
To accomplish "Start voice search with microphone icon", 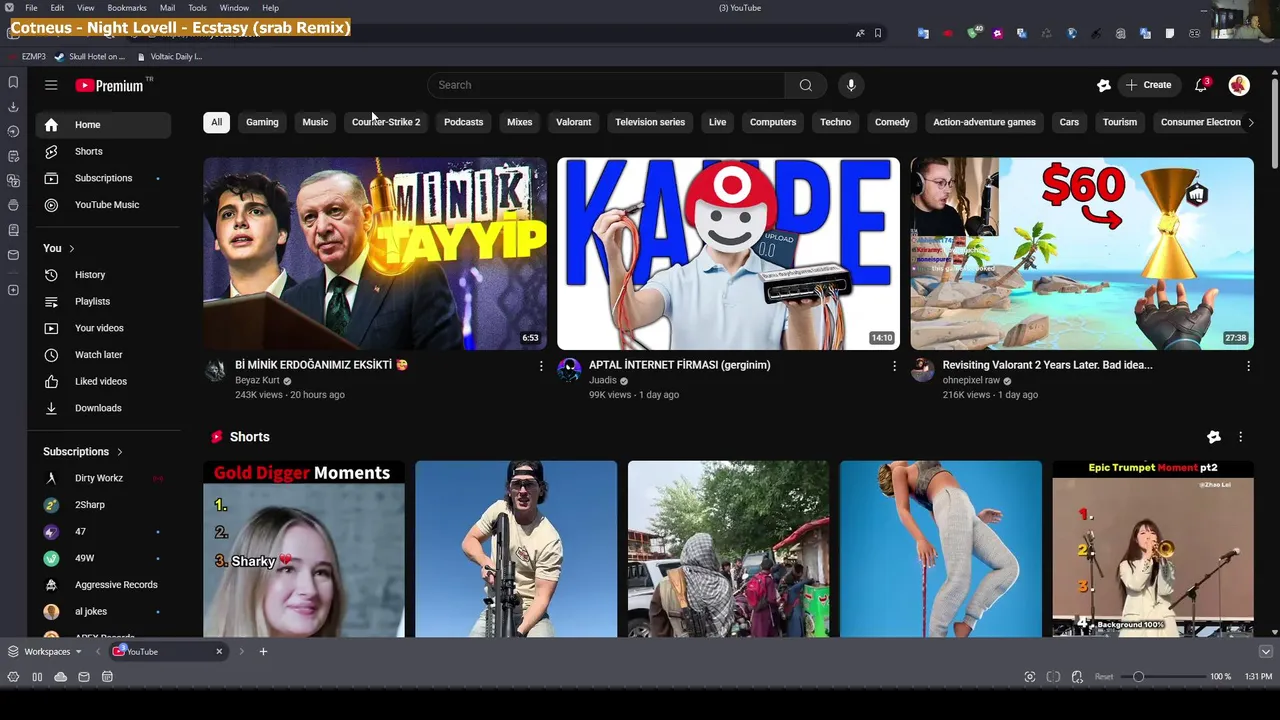I will (x=851, y=85).
